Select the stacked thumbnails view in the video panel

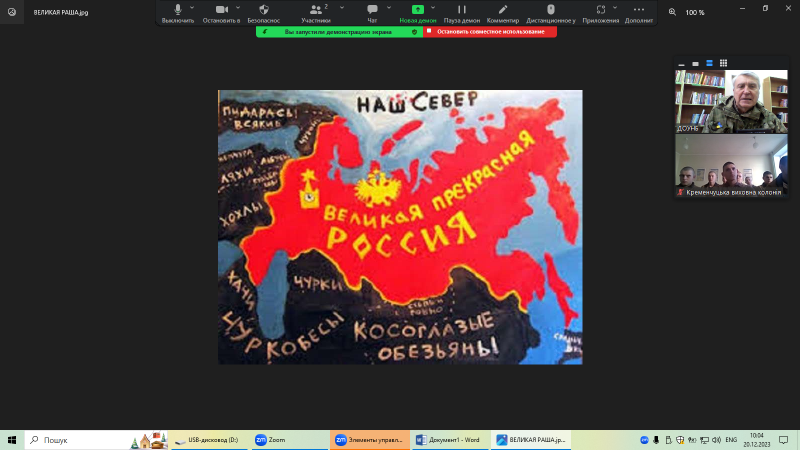tap(709, 63)
